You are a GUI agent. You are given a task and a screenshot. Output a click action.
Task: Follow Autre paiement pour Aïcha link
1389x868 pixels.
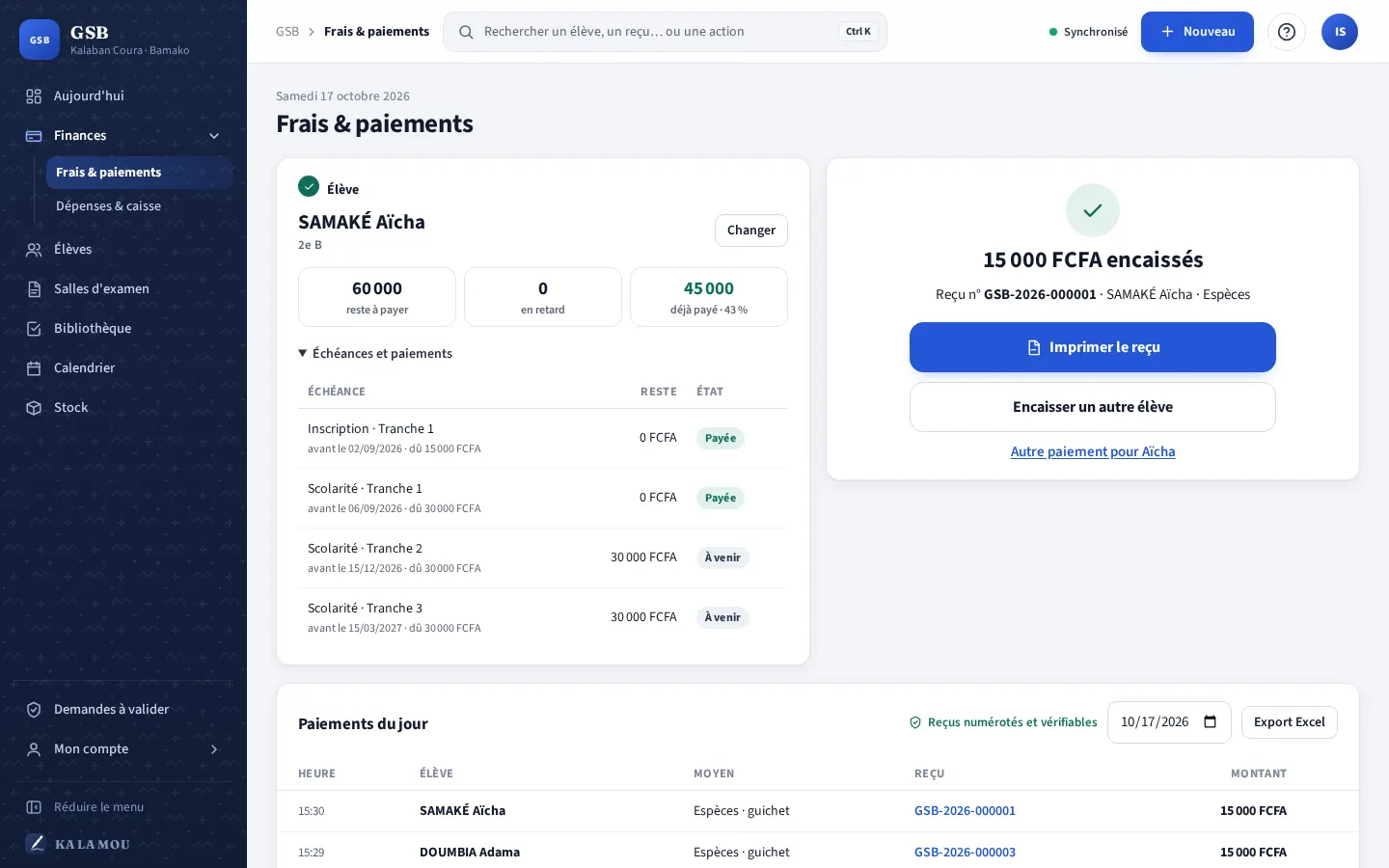click(x=1093, y=451)
